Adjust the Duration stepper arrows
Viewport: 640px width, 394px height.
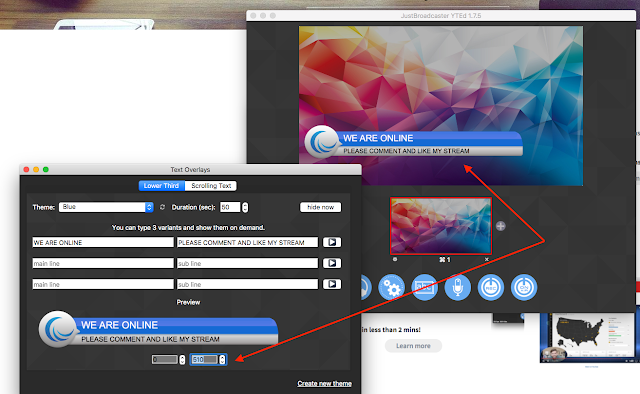pos(245,207)
